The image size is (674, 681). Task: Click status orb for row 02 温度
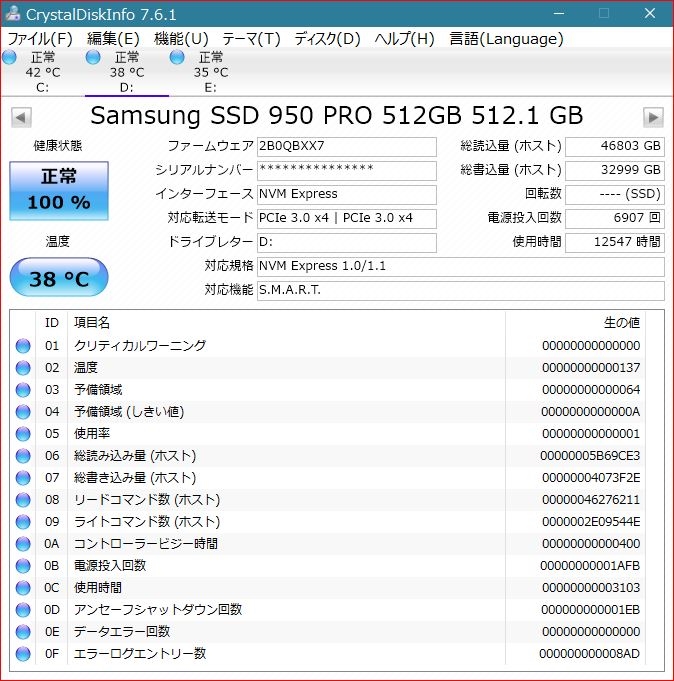pos(23,368)
